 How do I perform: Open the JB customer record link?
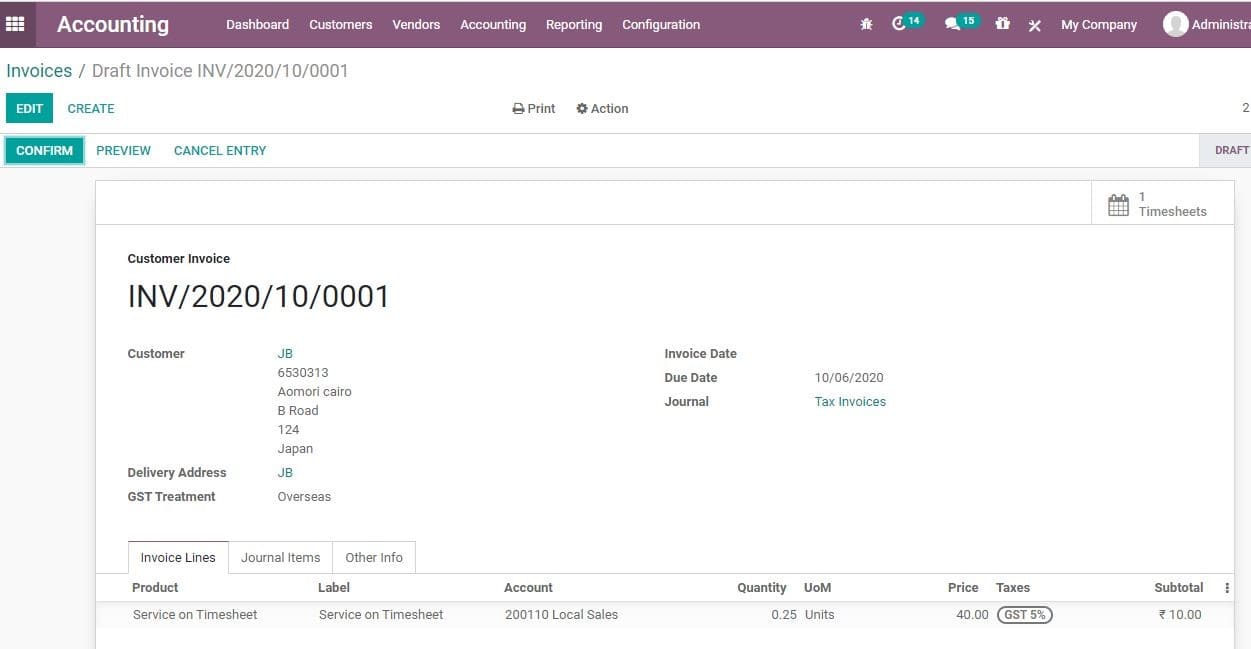tap(285, 353)
